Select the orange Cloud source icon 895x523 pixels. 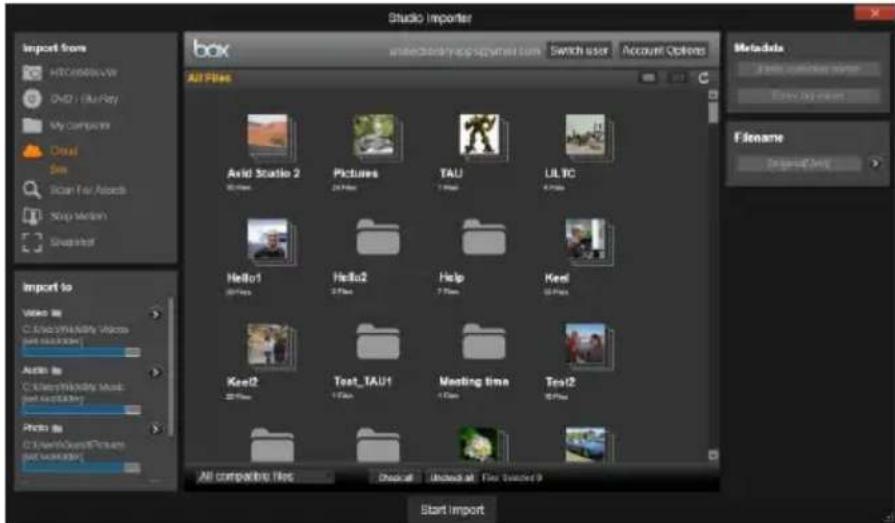click(x=32, y=151)
